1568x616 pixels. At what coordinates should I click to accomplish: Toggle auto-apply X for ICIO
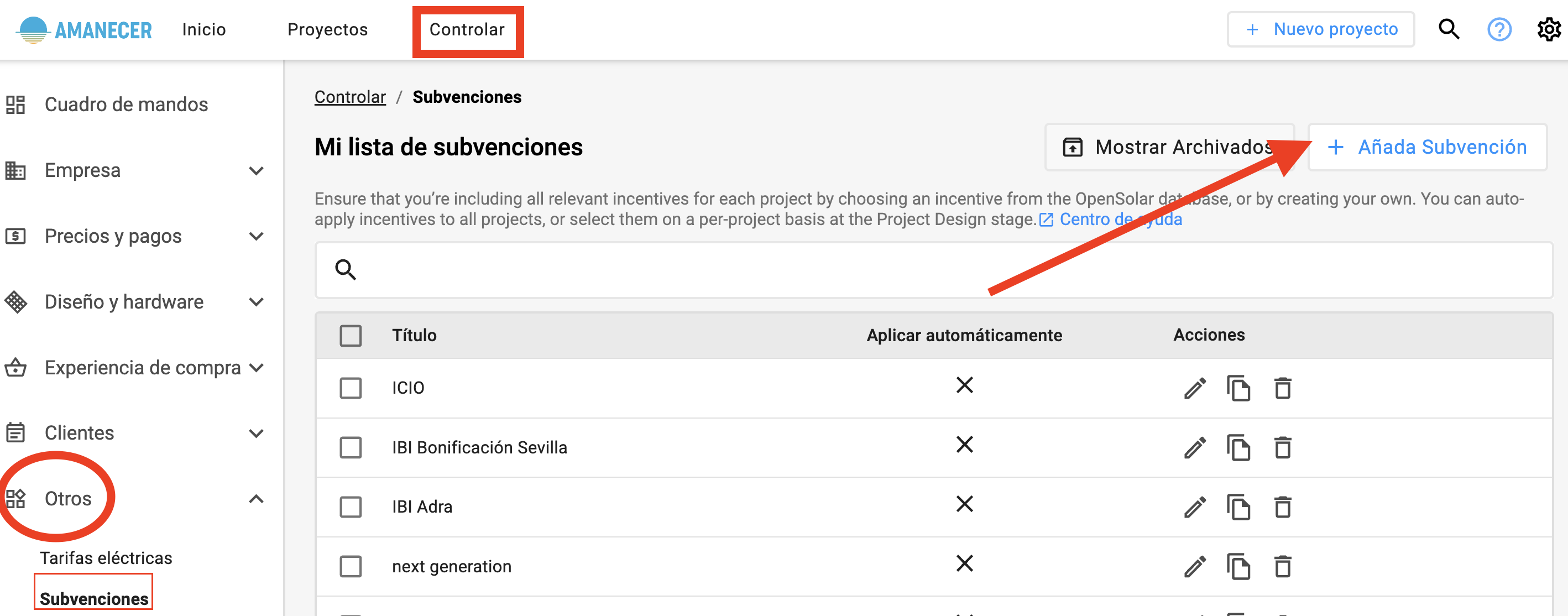pyautogui.click(x=964, y=385)
